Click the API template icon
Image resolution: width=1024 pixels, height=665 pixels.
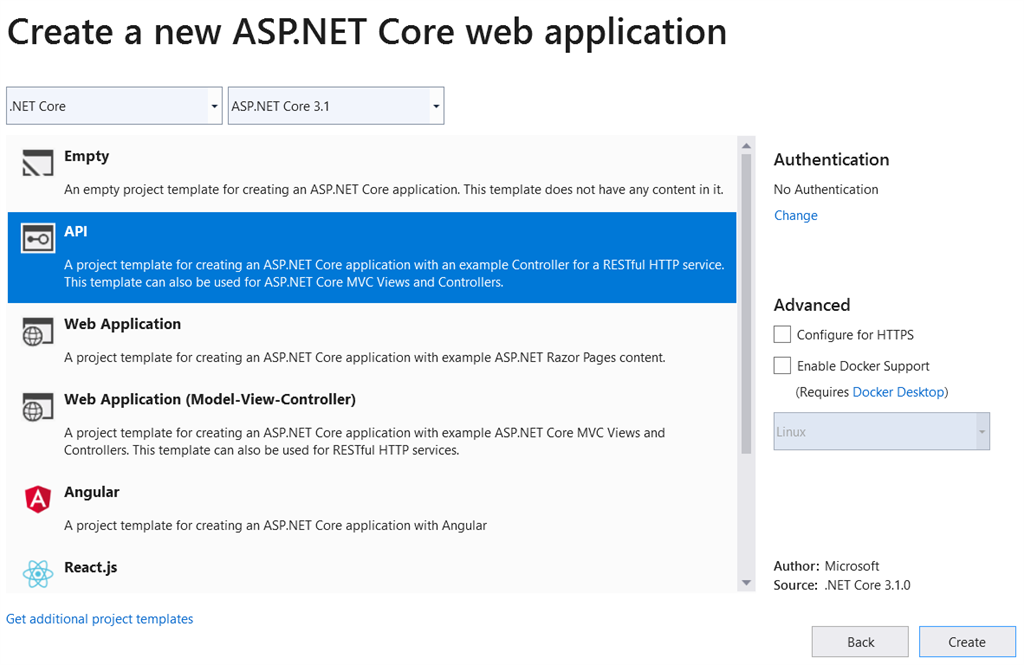[38, 239]
